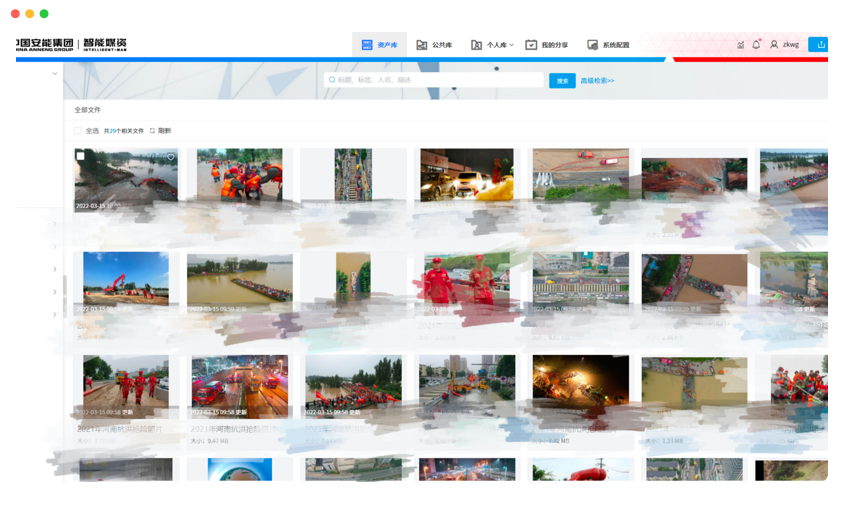
Task: Click the 中国安能集团 logo
Action: (x=45, y=44)
